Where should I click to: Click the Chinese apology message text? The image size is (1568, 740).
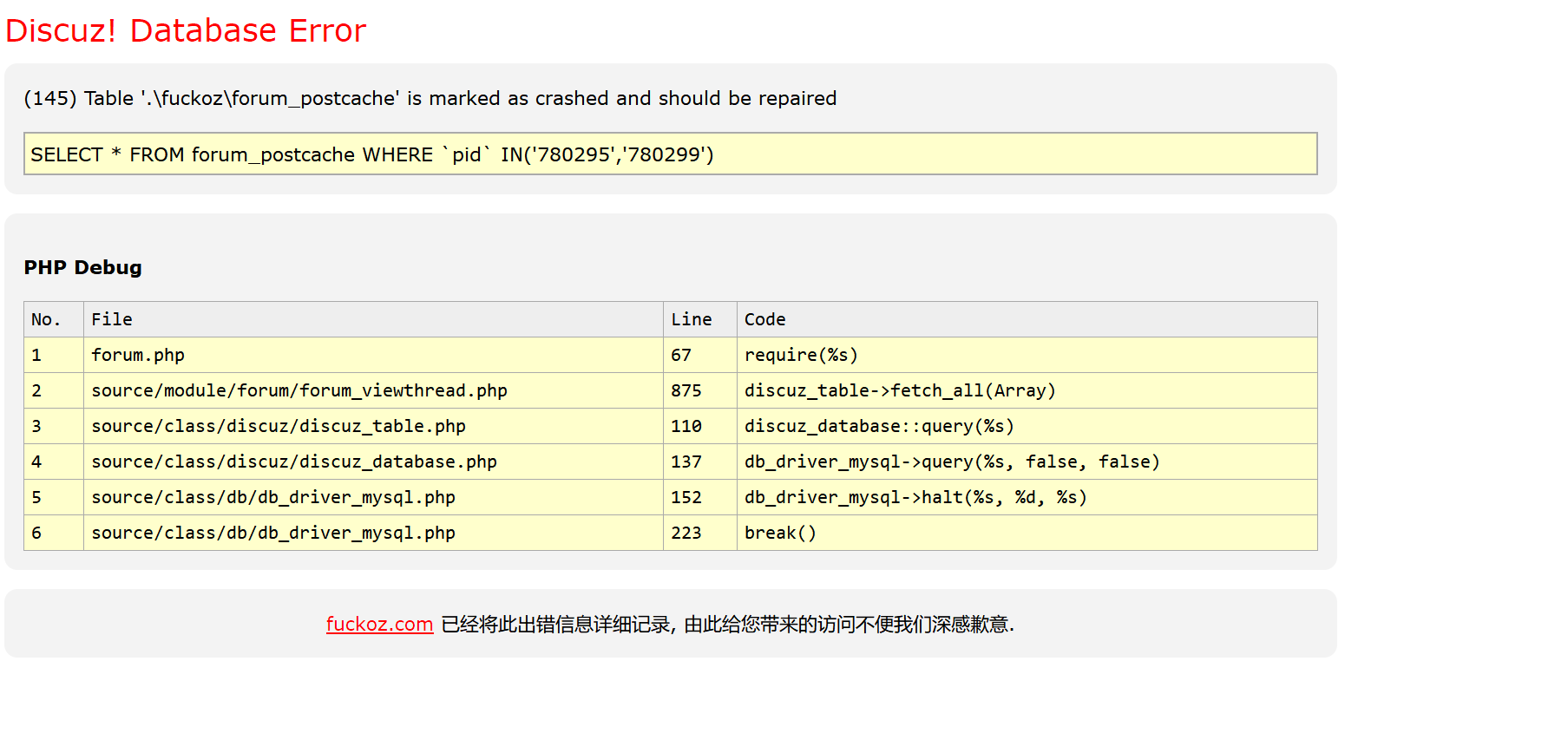(x=727, y=624)
